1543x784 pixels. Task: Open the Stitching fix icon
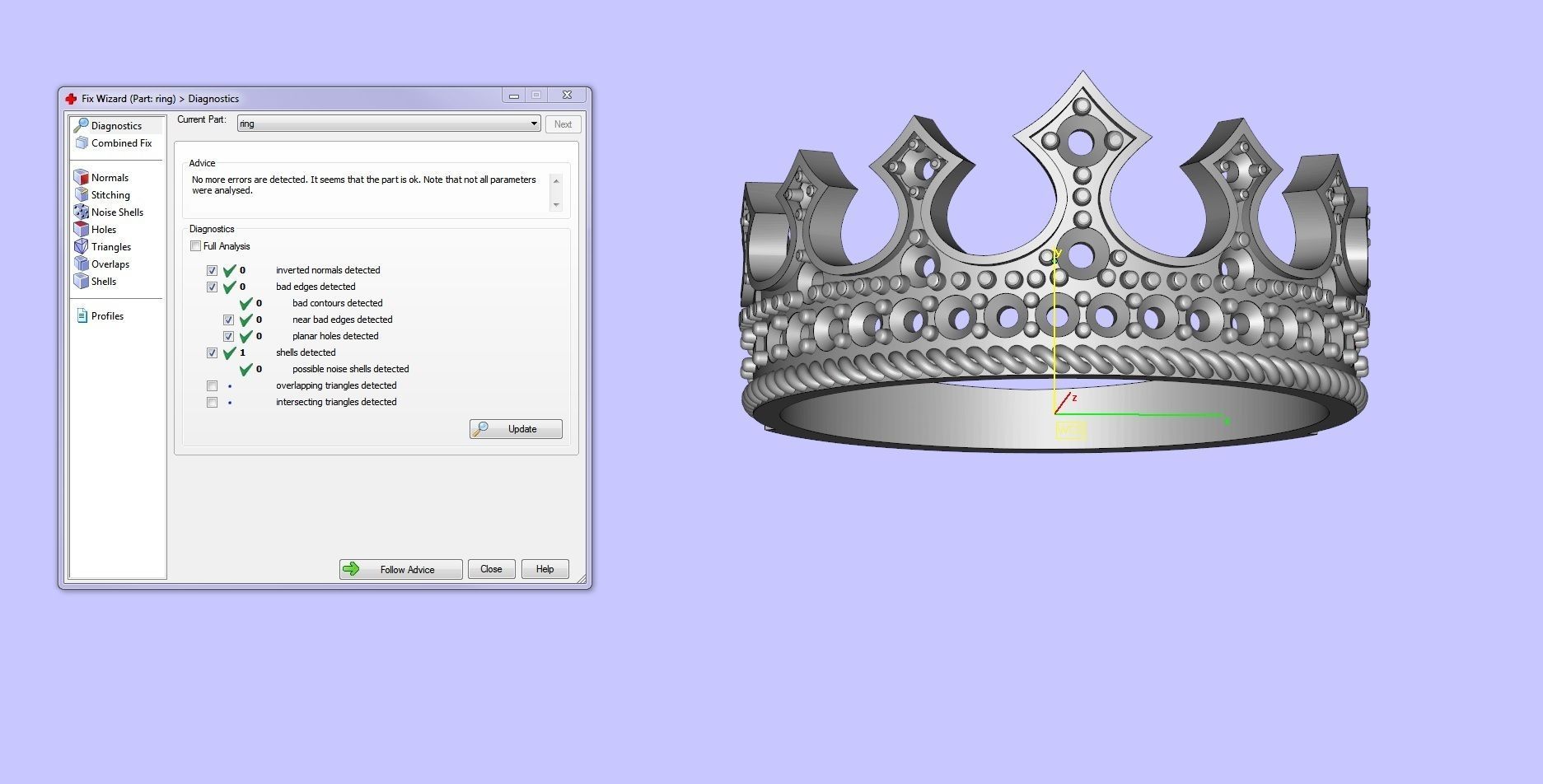tap(81, 194)
